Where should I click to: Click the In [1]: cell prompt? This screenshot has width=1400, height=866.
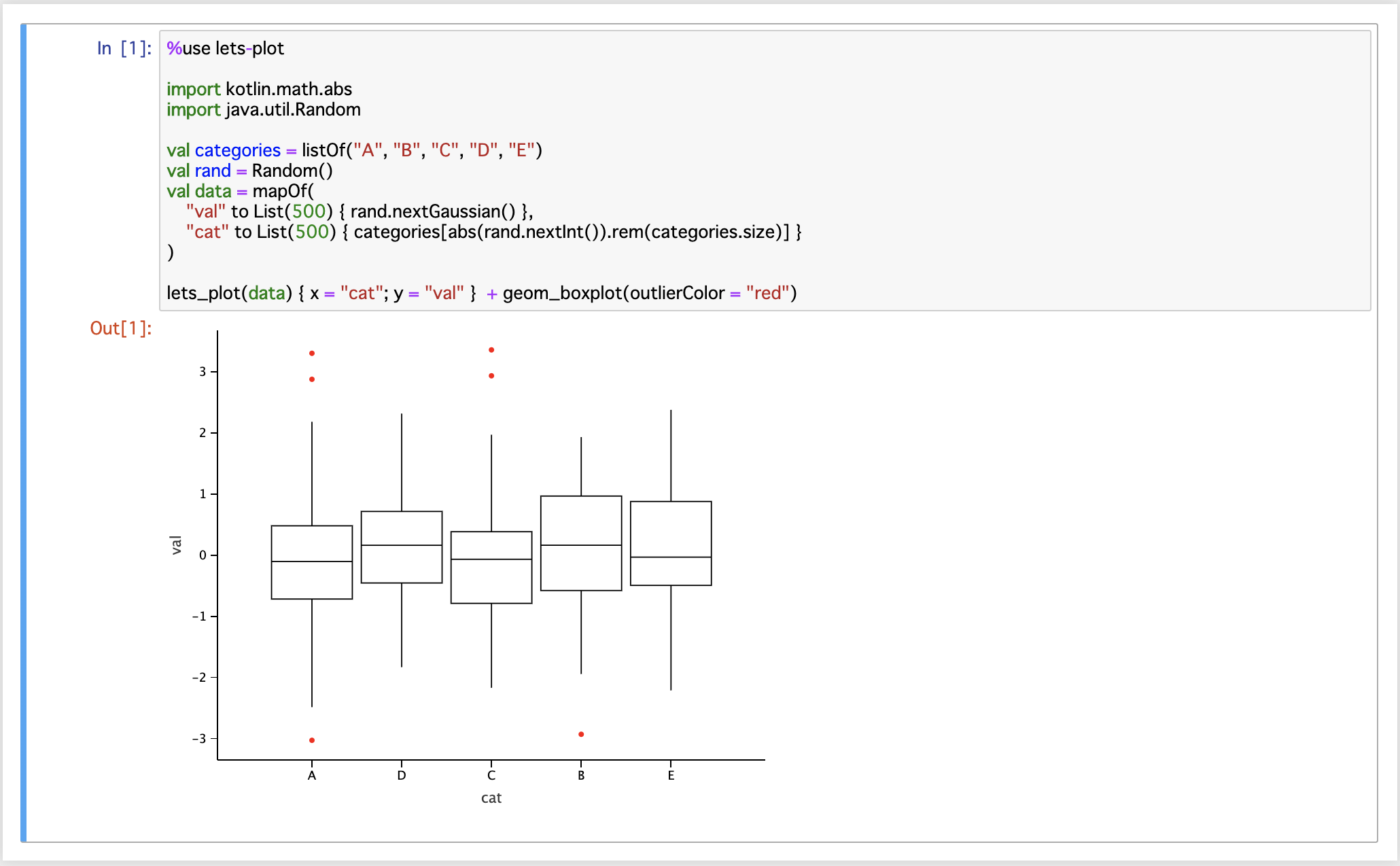coord(124,48)
